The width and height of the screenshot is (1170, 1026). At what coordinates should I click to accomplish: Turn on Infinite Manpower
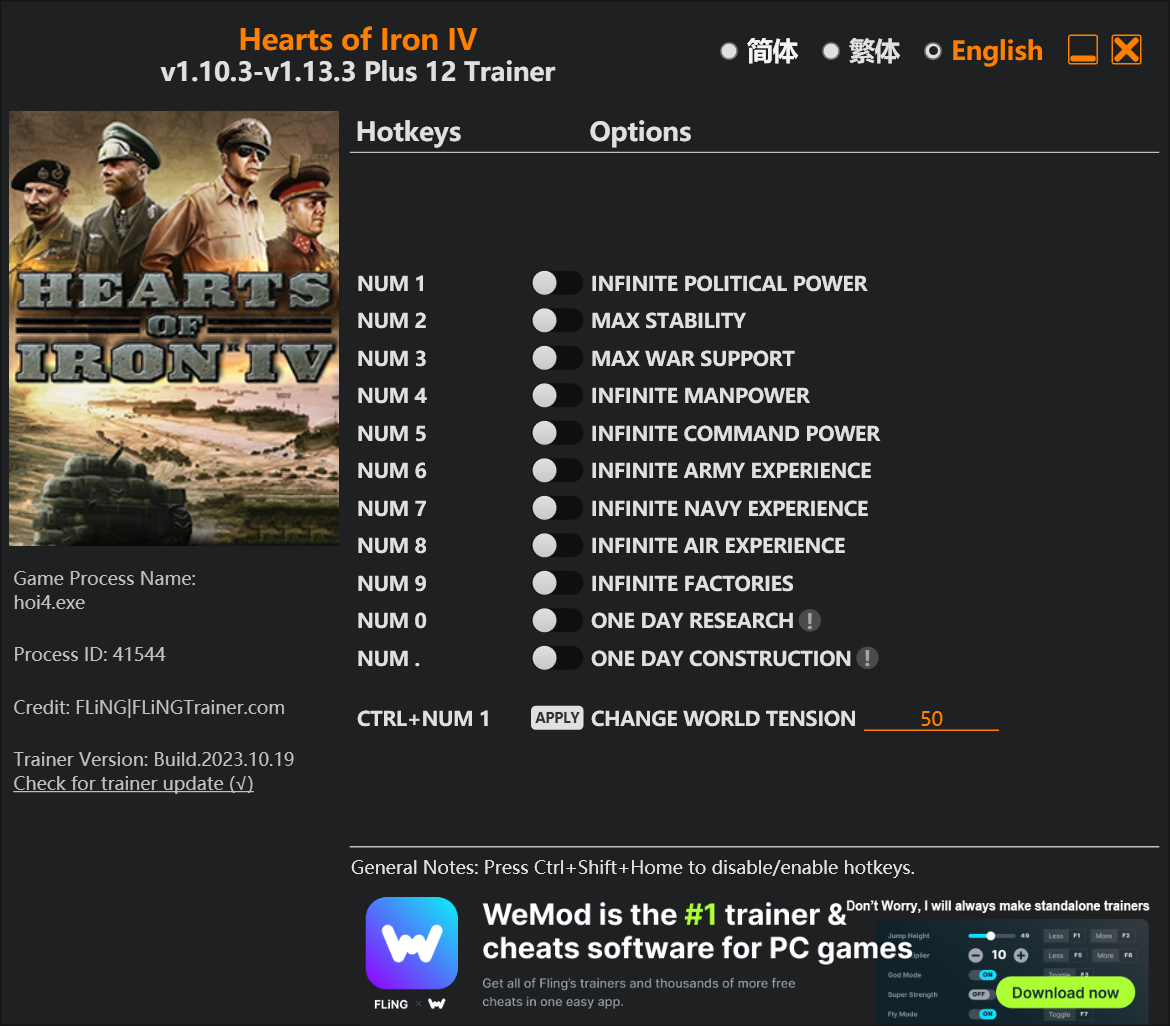tap(557, 395)
